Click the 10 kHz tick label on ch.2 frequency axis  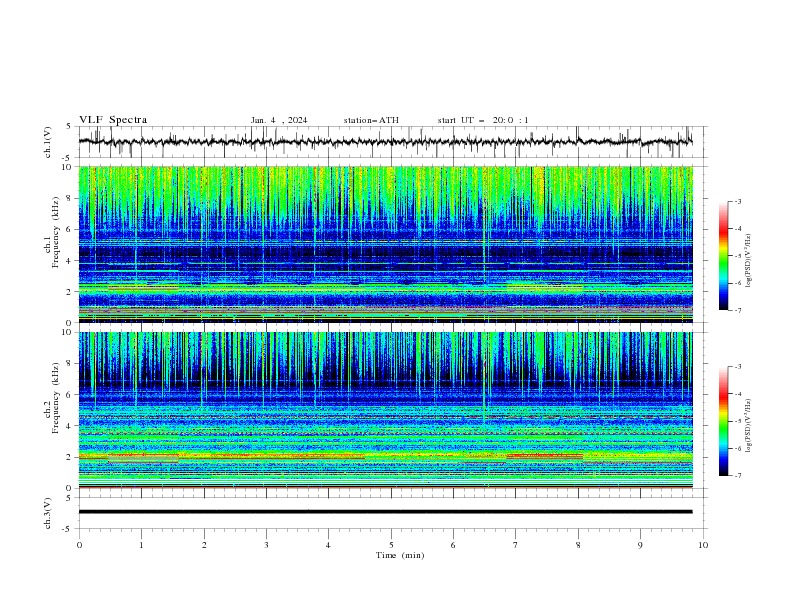(69, 332)
